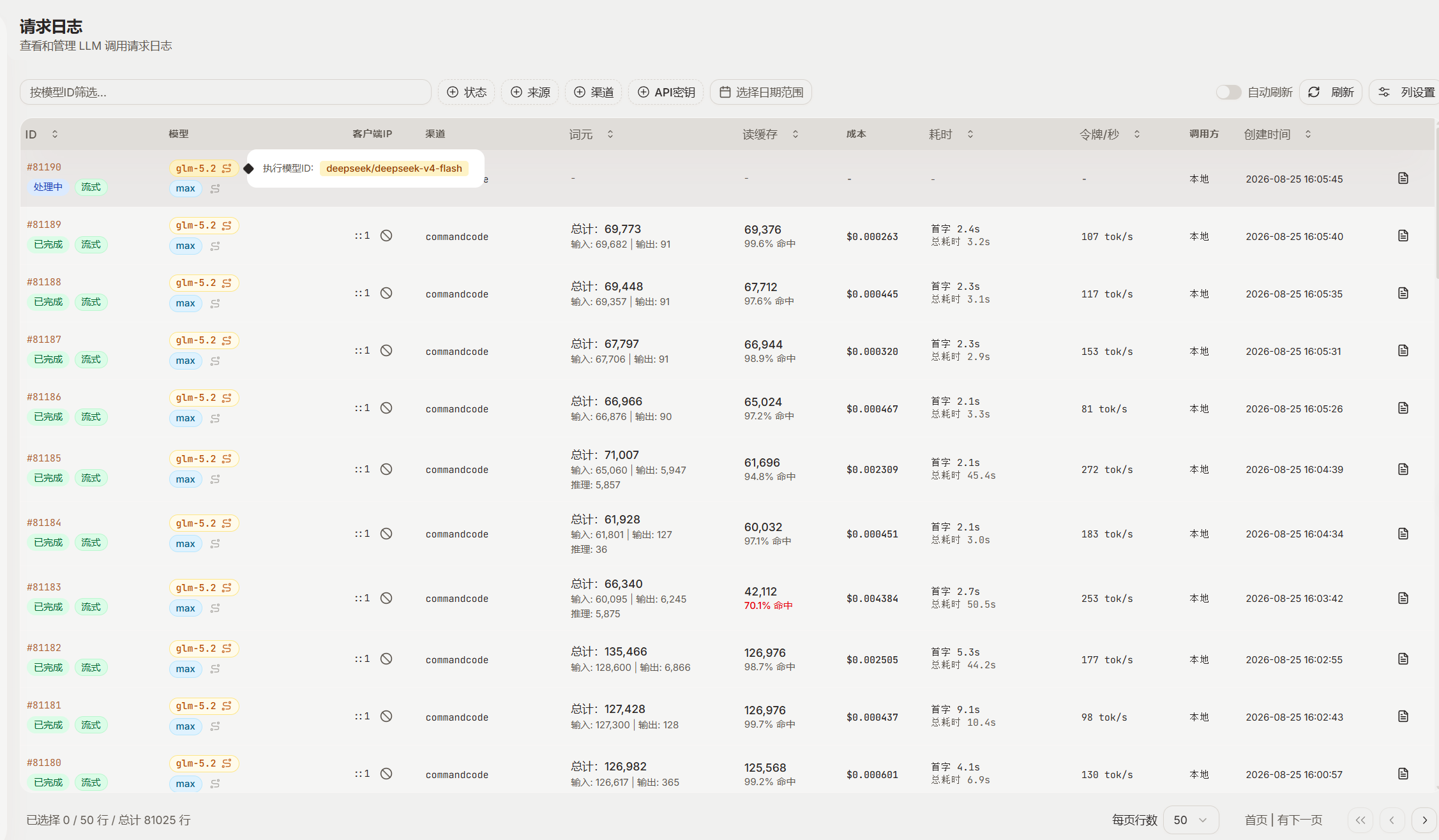Click blocked IP icon in row #81183

tap(386, 598)
